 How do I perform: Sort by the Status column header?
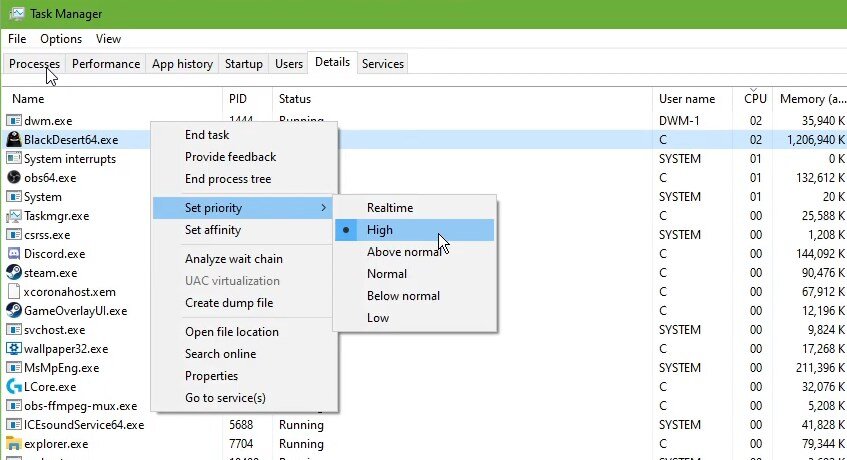pyautogui.click(x=462, y=99)
